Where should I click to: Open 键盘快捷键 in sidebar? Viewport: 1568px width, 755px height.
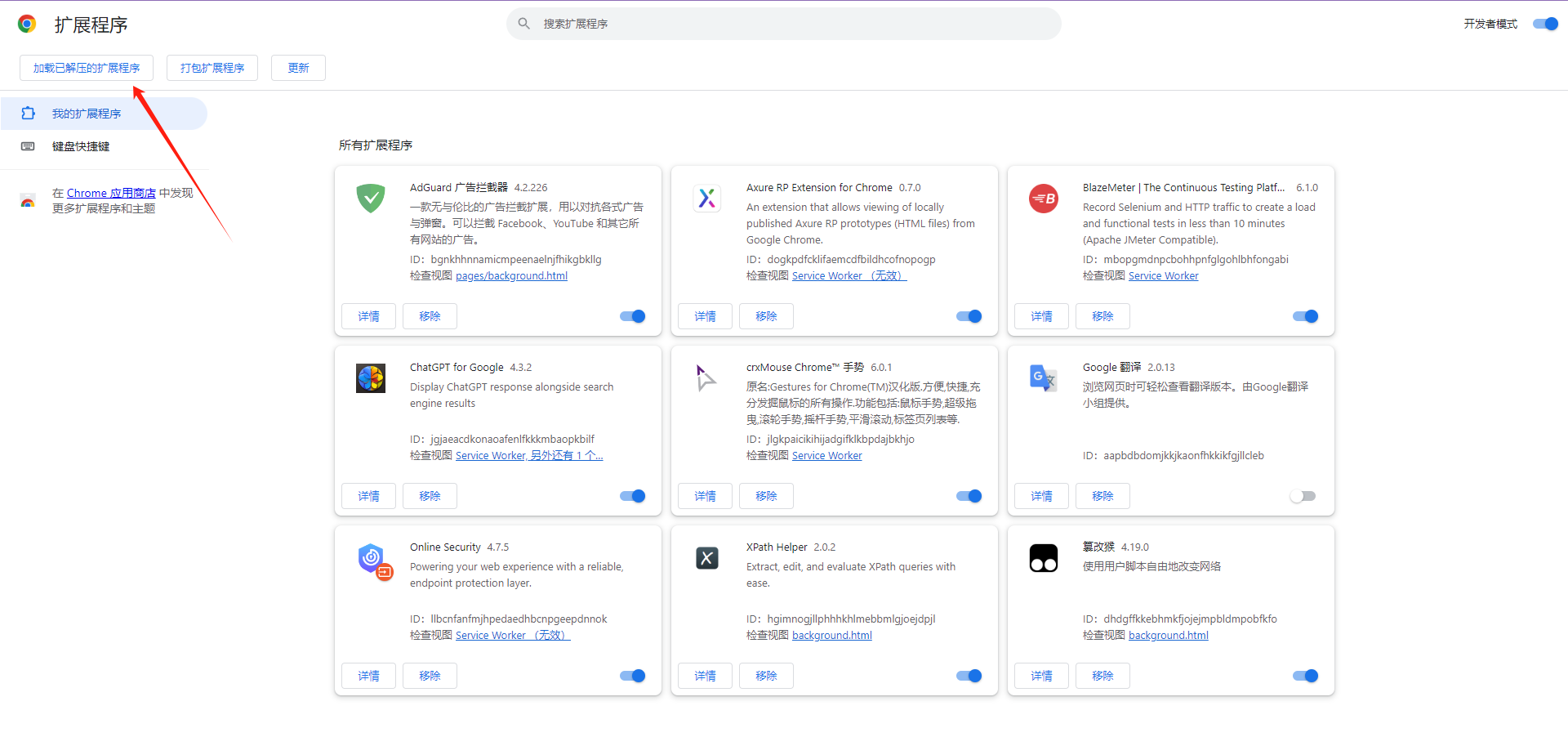click(104, 146)
